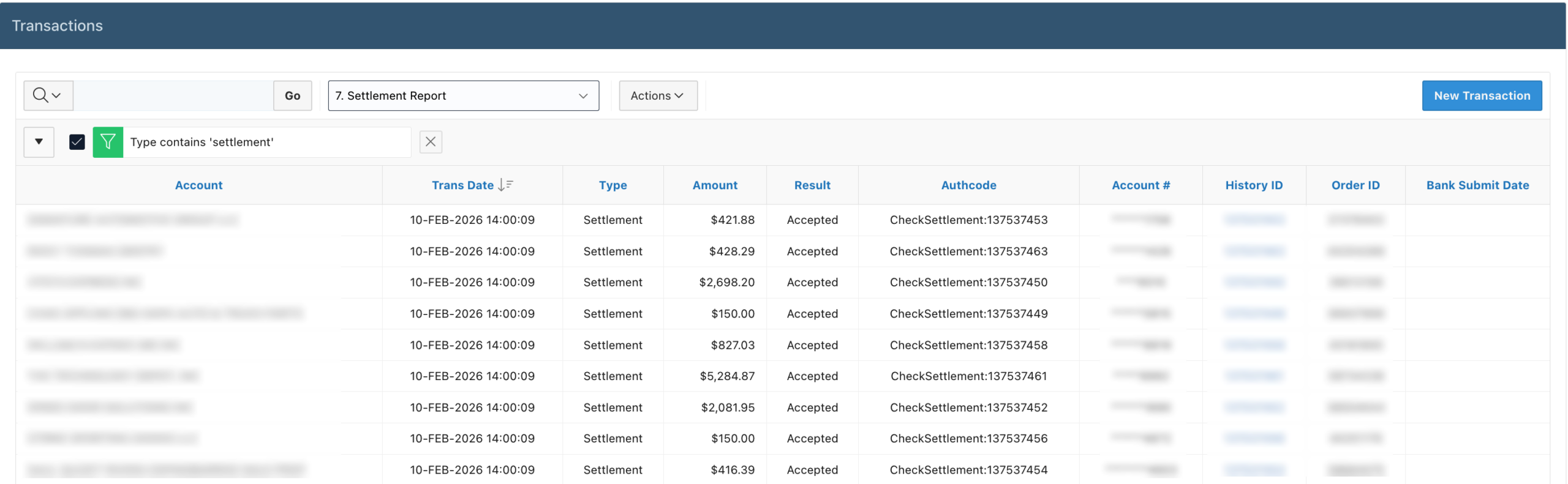Focus the report search text field

pos(173,95)
